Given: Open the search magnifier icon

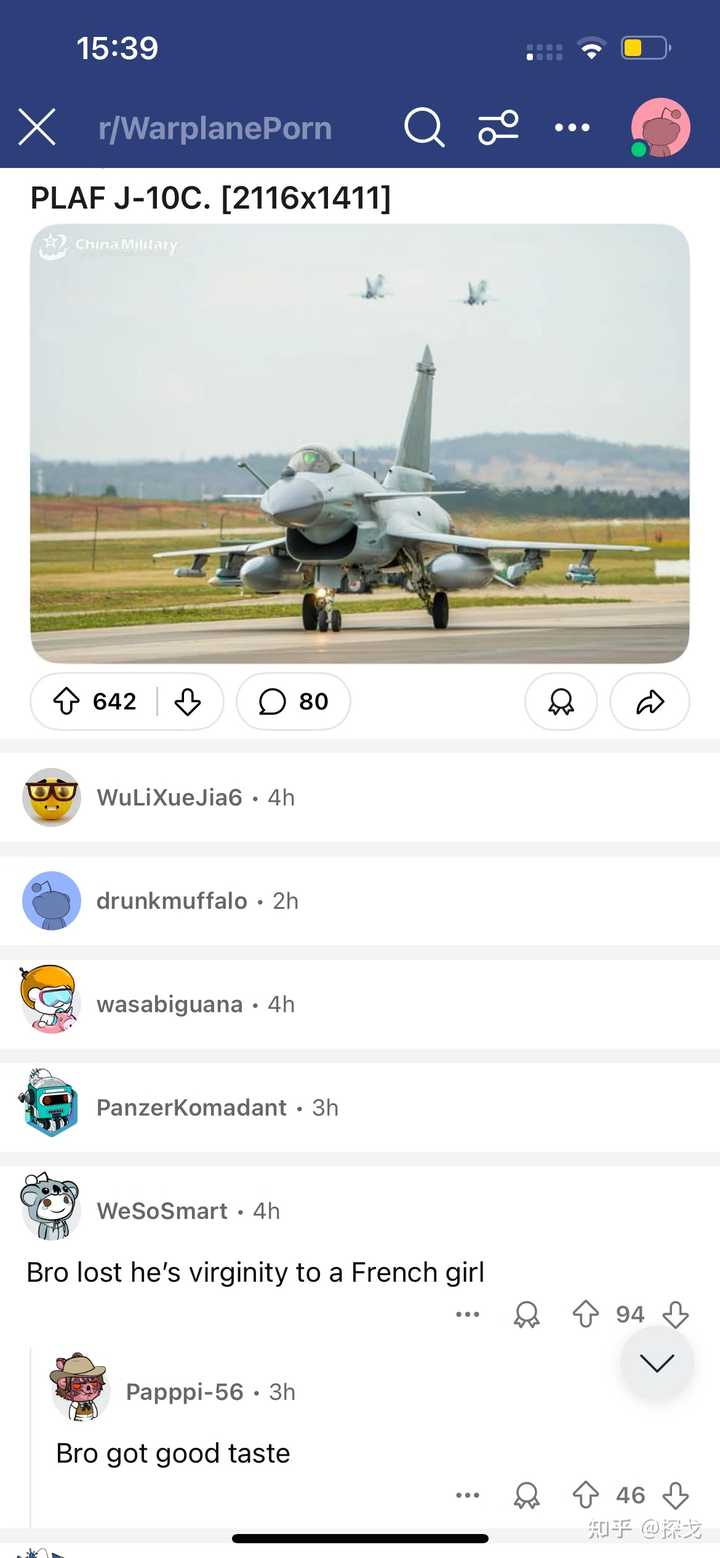Looking at the screenshot, I should click(x=424, y=128).
